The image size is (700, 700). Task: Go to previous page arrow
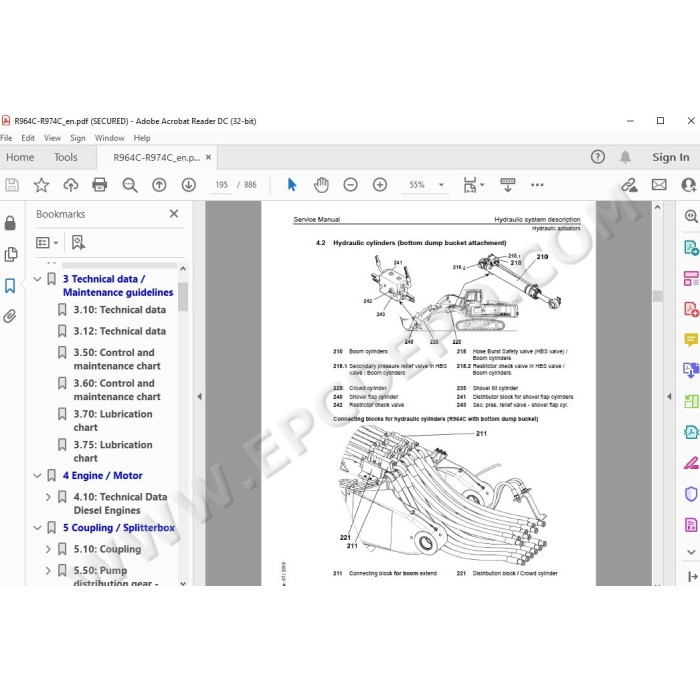tap(159, 184)
